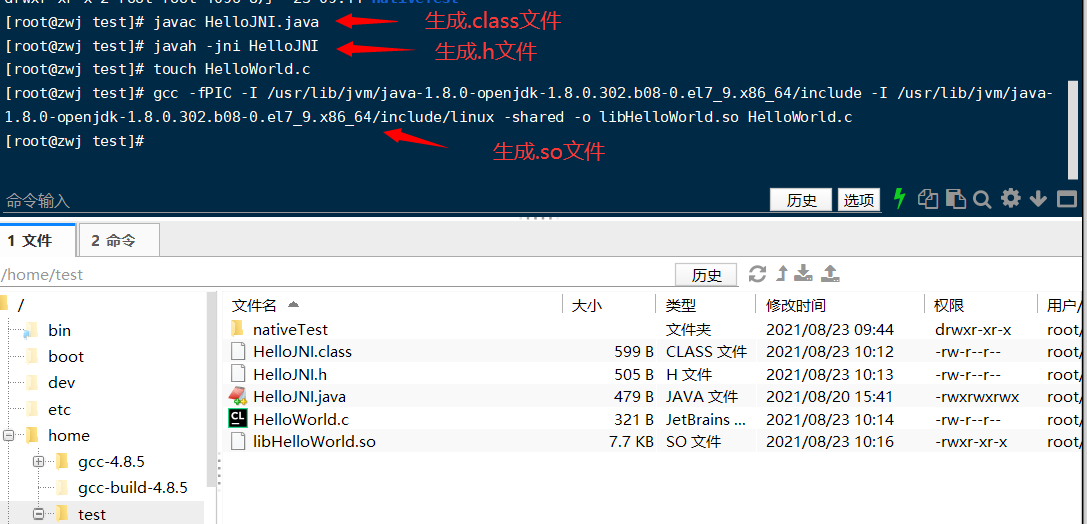Click file name HelloJNI.h
The height and width of the screenshot is (524, 1087).
(290, 374)
